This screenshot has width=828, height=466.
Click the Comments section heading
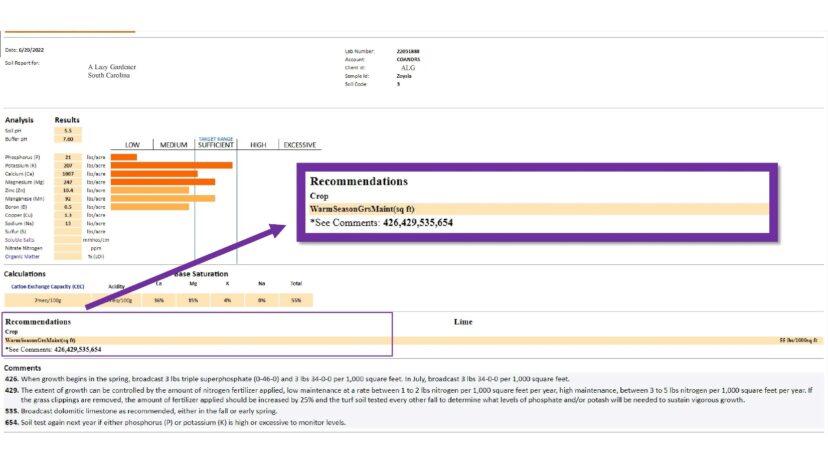pyautogui.click(x=22, y=368)
